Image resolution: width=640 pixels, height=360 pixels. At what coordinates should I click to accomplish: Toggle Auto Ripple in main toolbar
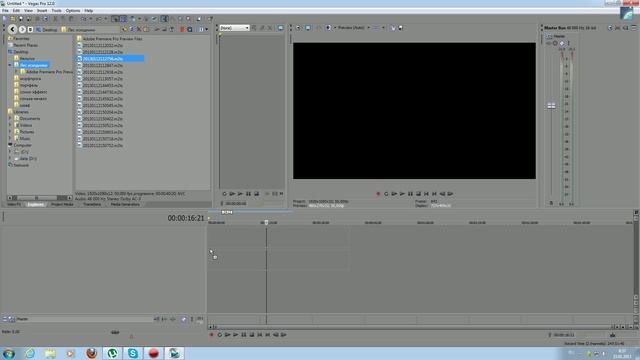(x=133, y=19)
